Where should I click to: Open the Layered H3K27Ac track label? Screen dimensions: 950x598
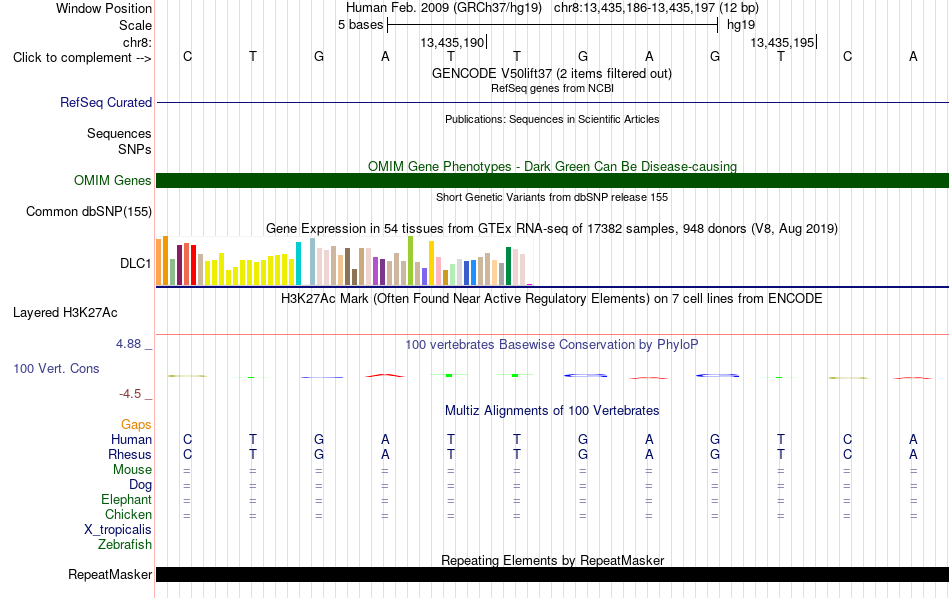tap(65, 313)
